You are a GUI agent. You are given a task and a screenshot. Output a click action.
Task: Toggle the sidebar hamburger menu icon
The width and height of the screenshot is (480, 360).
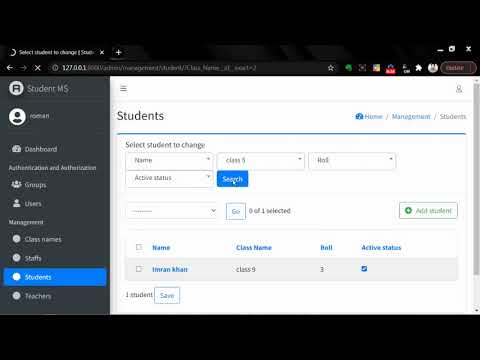[123, 88]
